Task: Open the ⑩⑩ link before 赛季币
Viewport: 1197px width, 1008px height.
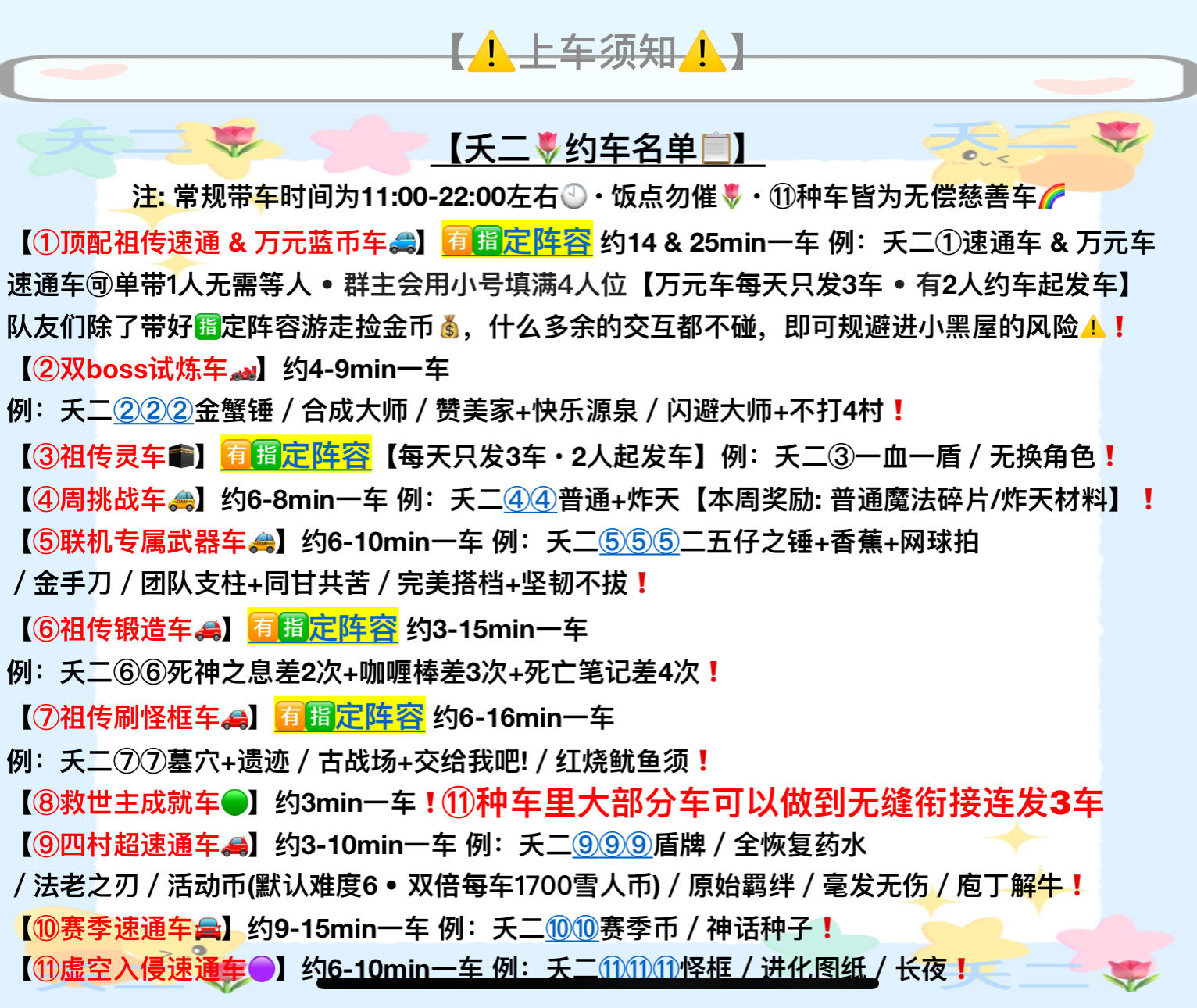Action: pos(572,928)
